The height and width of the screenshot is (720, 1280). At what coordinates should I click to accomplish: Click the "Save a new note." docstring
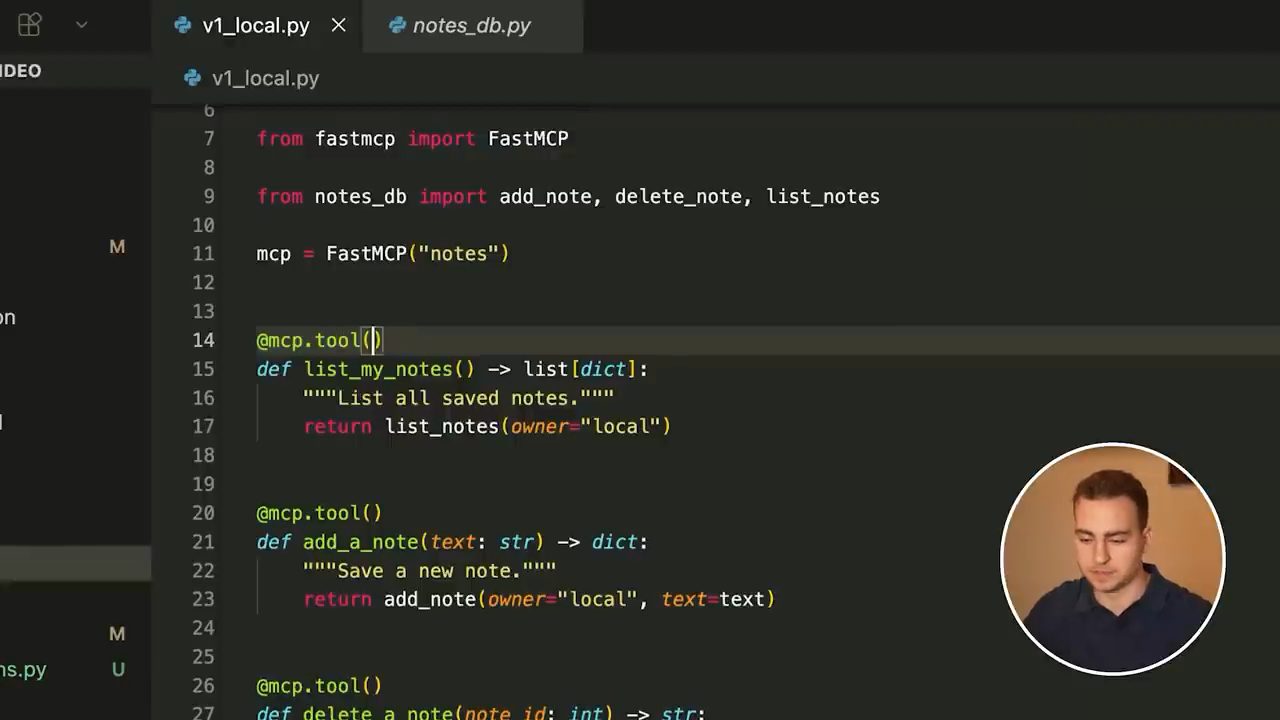pyautogui.click(x=429, y=571)
